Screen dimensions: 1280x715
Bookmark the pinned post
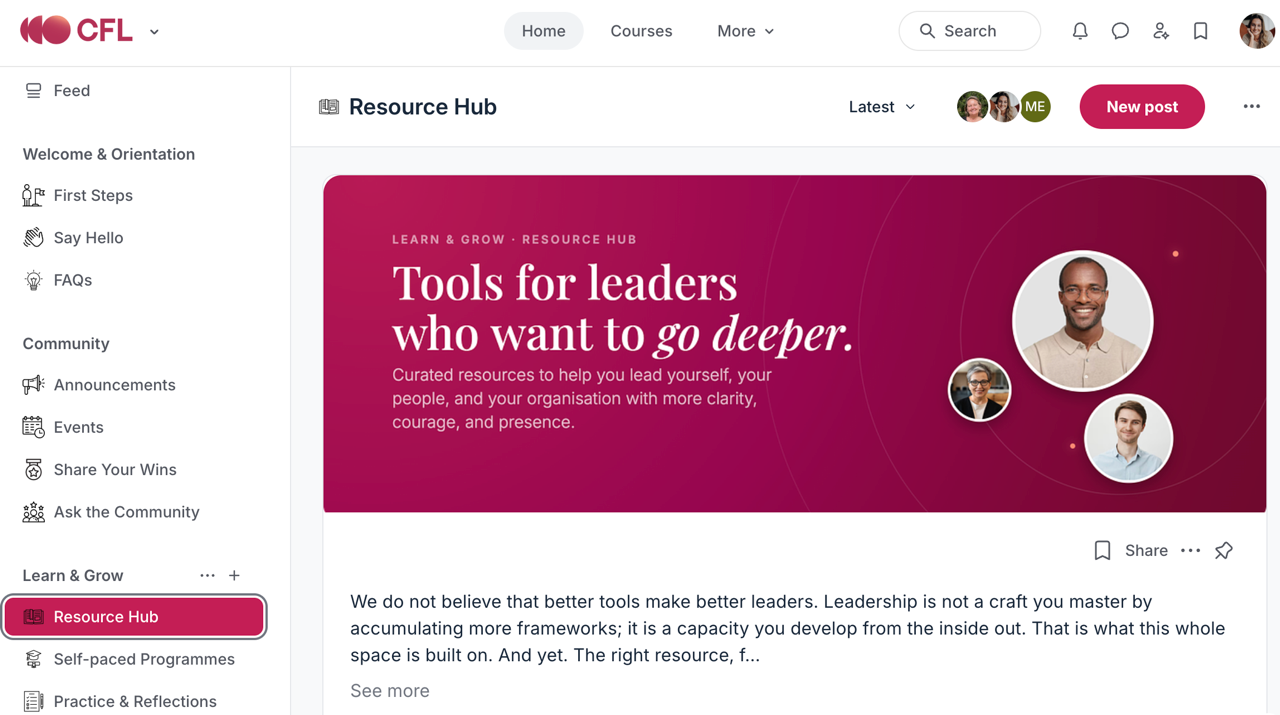[1102, 551]
